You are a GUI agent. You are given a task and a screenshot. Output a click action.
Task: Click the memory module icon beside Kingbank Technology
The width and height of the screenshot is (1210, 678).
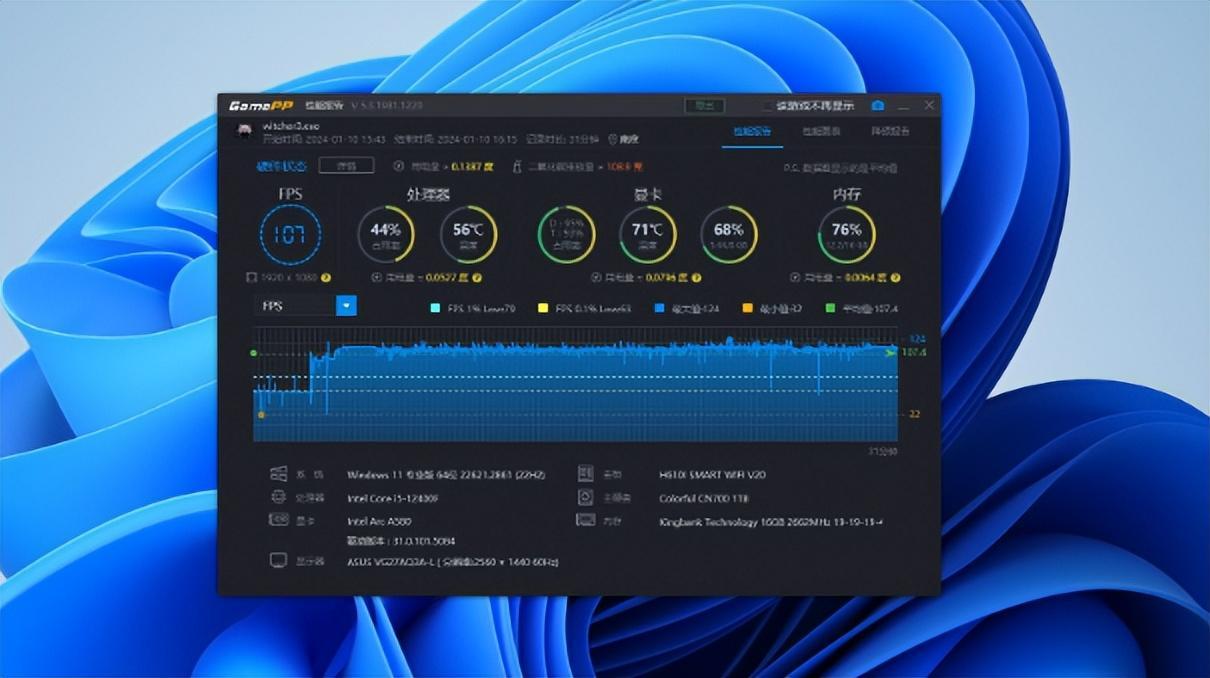coord(586,520)
